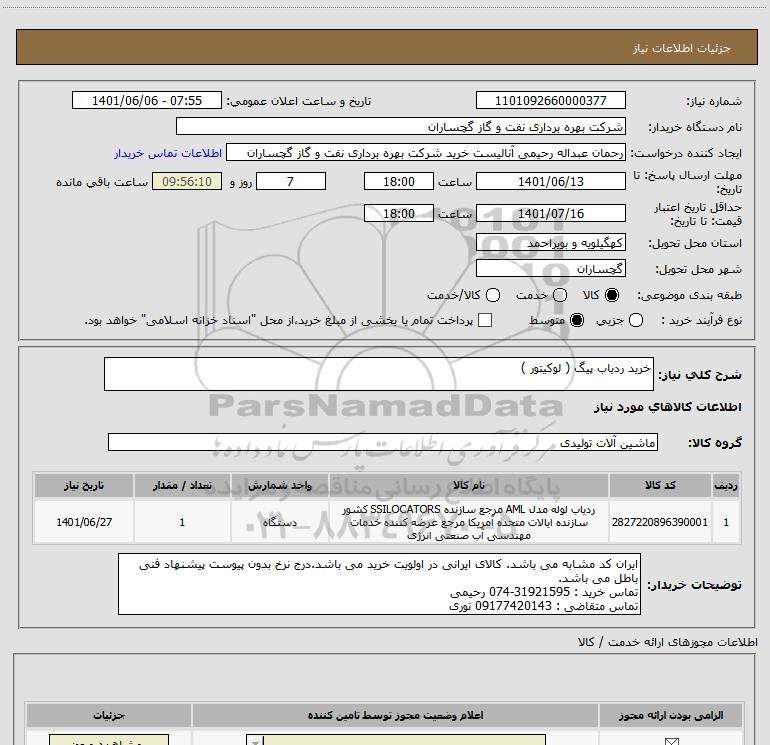Screen dimensions: 770x745
Task: Click the جزئیات اطلاعات نیاز page header
Action: coord(386,47)
